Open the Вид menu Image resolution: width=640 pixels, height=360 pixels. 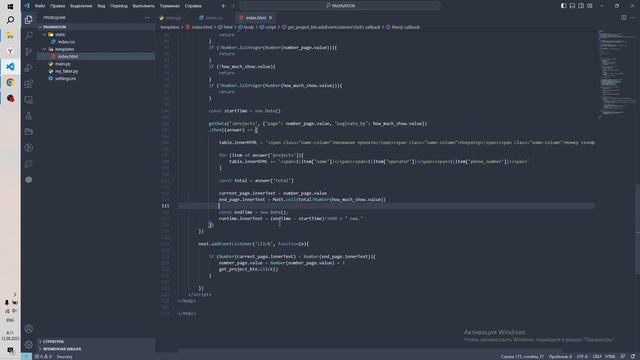[101, 6]
